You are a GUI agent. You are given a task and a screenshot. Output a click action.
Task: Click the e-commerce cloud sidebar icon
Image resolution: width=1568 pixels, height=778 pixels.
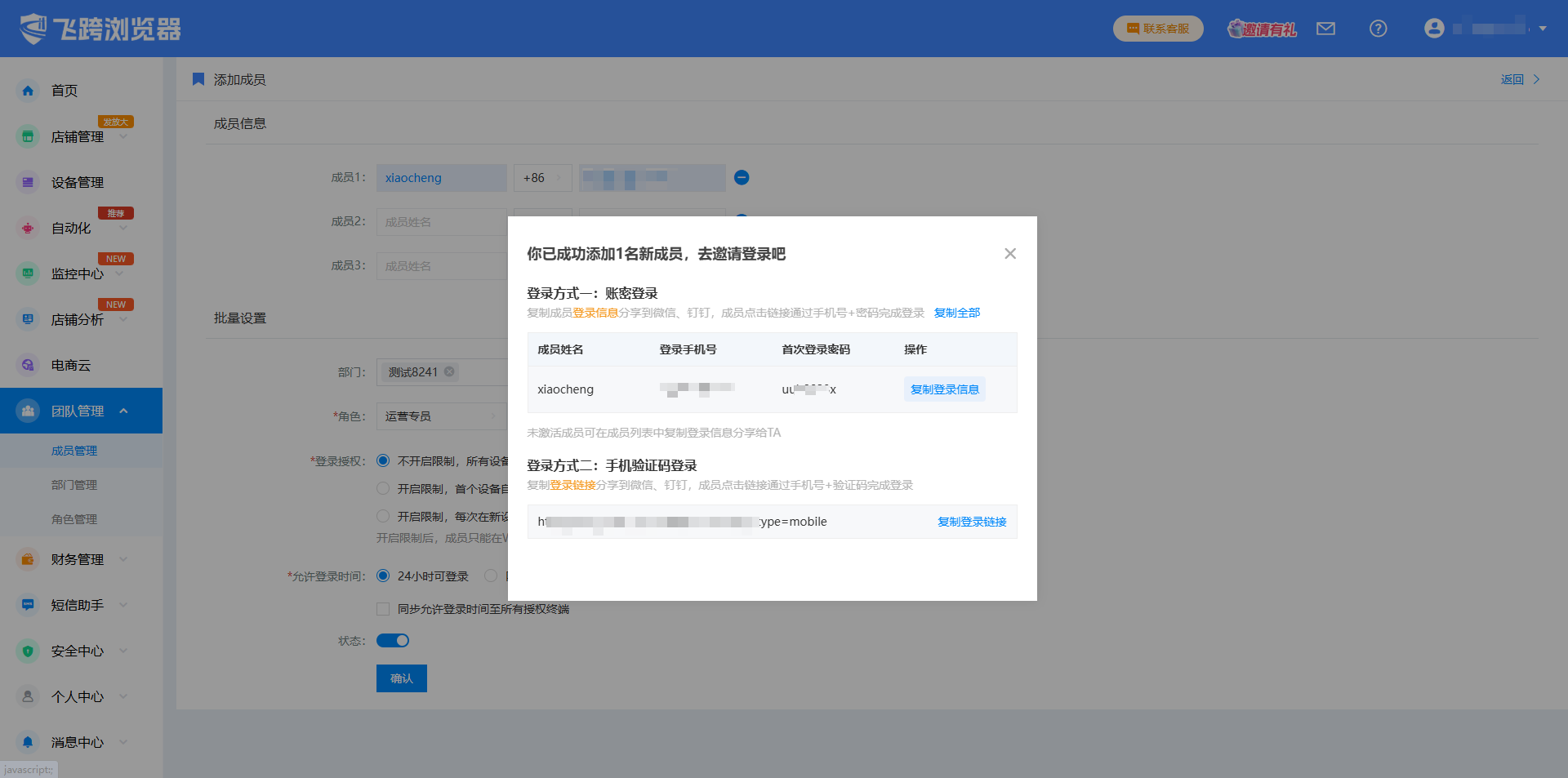pyautogui.click(x=28, y=365)
